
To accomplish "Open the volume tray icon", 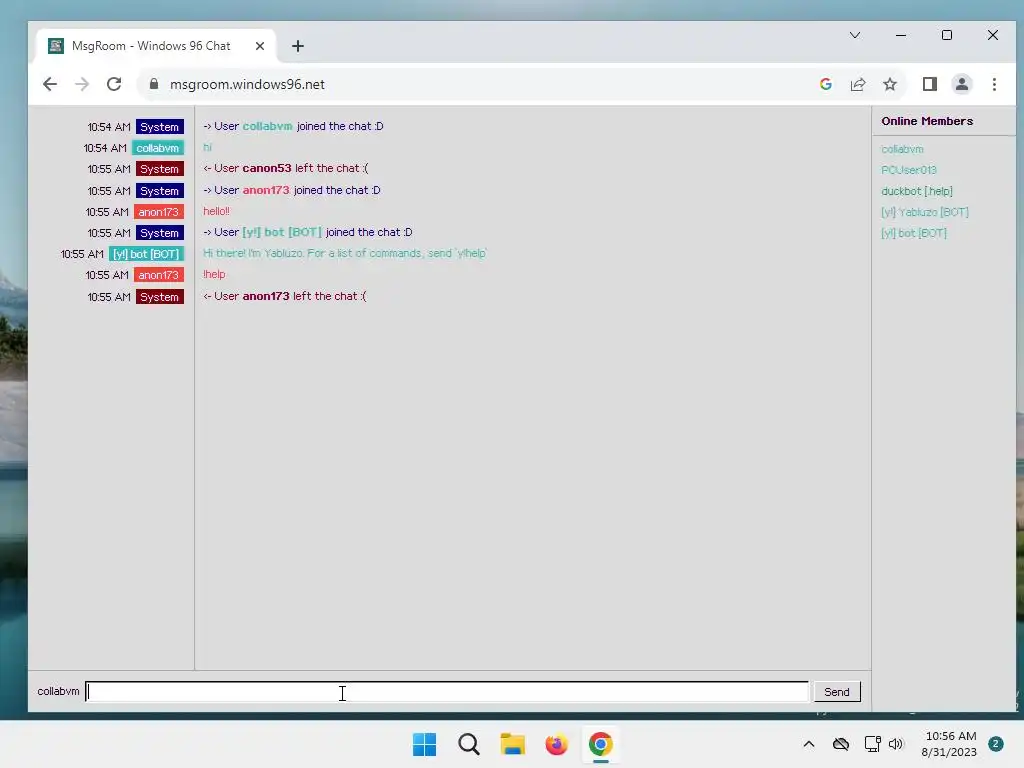I will click(895, 744).
